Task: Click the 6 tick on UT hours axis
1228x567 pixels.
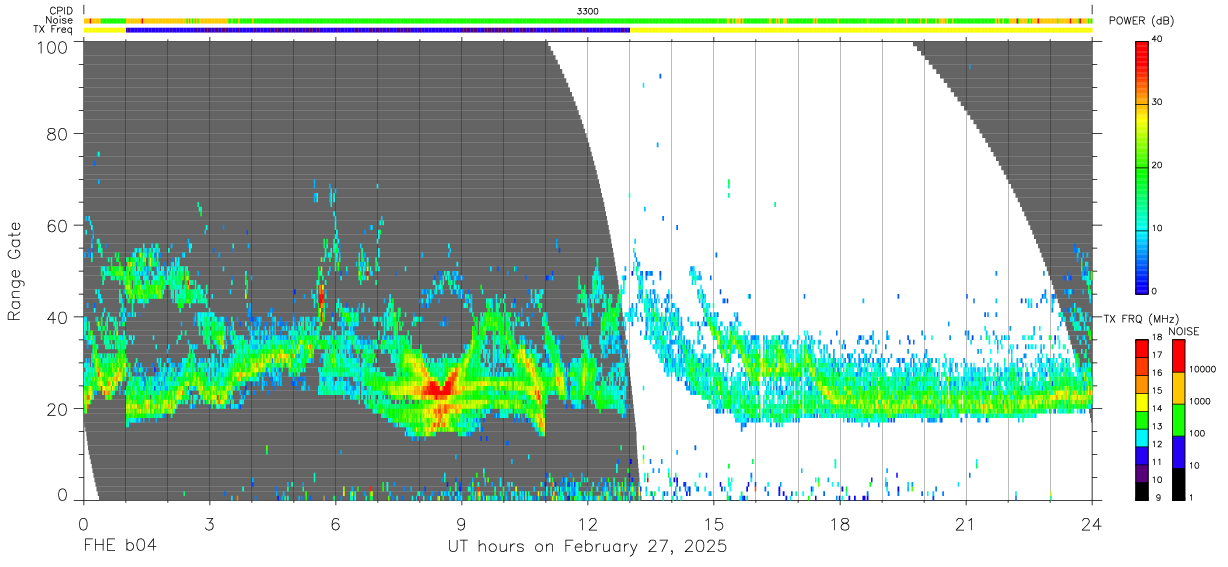Action: coord(335,523)
